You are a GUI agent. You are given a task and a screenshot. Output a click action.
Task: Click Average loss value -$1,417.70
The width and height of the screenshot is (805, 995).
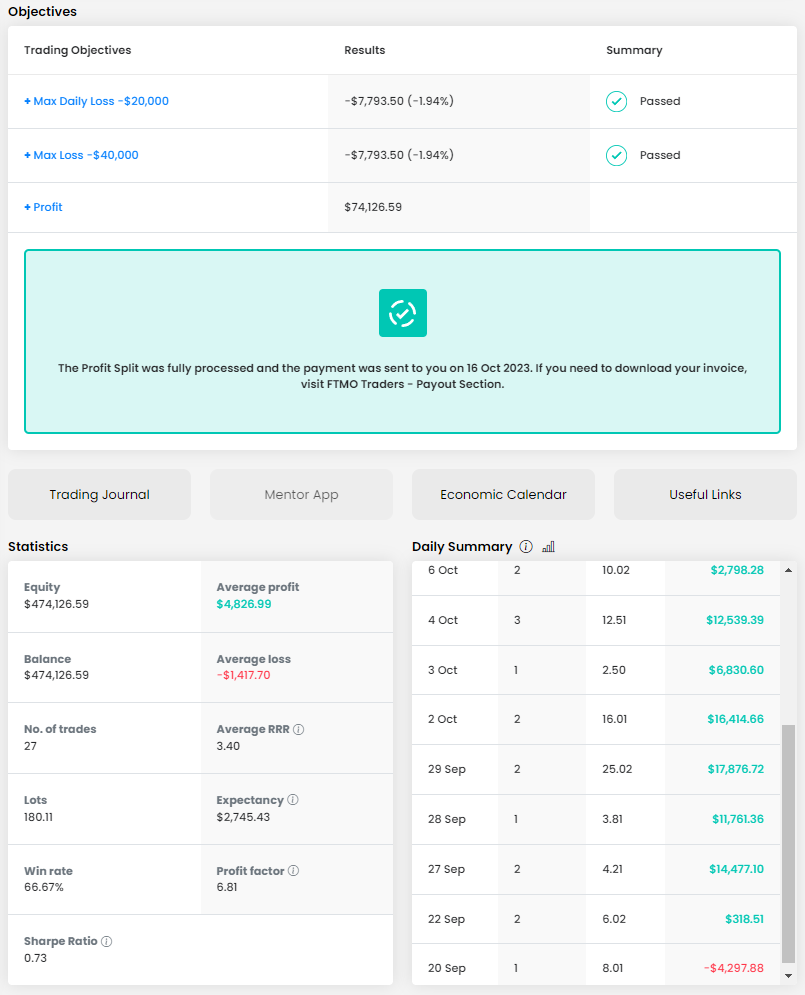(243, 675)
